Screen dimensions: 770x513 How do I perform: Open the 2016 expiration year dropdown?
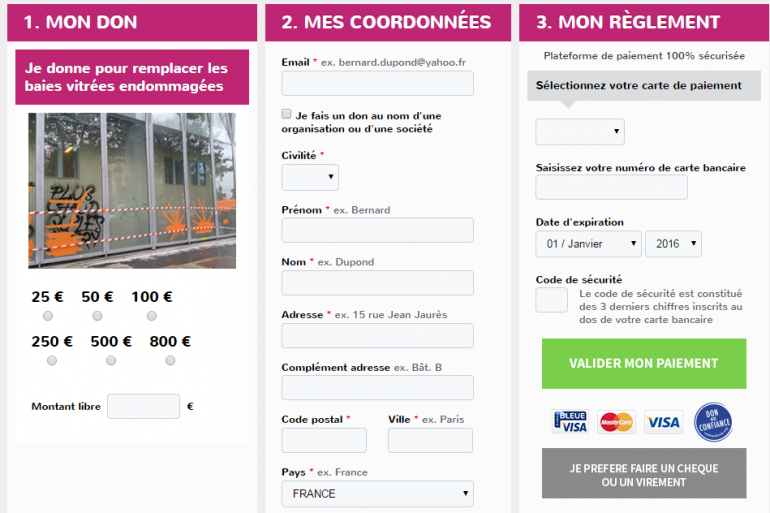673,244
